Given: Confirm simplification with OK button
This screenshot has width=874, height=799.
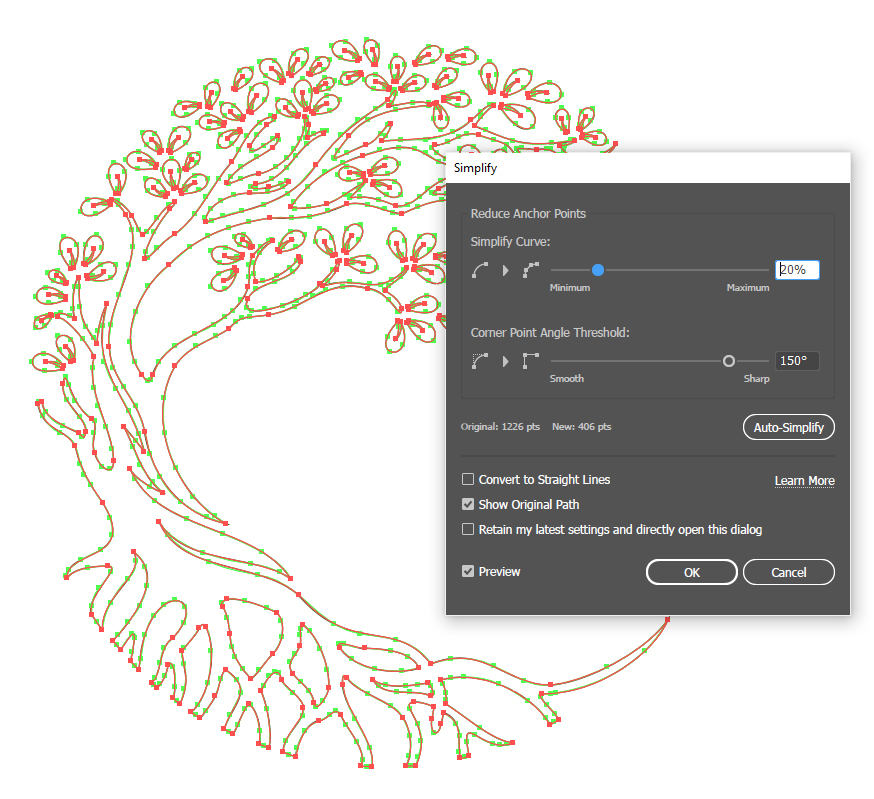Looking at the screenshot, I should click(692, 572).
